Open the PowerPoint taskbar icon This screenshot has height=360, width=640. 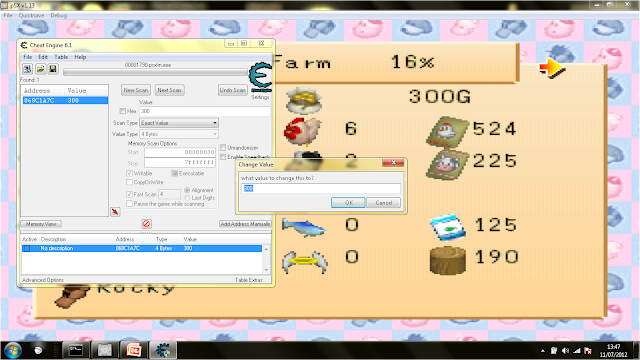point(134,351)
